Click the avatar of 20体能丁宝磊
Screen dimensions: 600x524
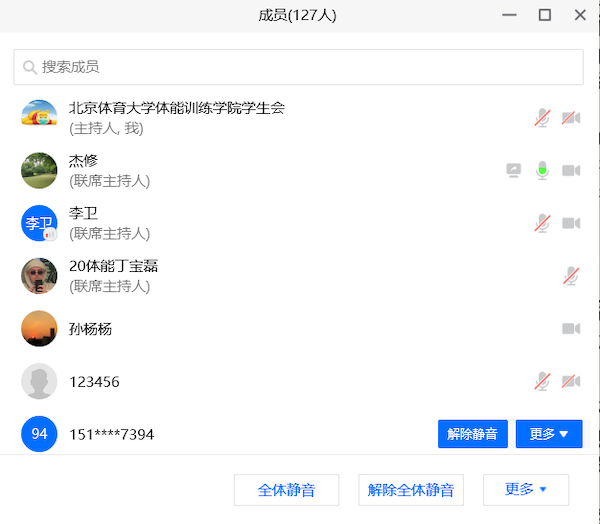(39, 276)
